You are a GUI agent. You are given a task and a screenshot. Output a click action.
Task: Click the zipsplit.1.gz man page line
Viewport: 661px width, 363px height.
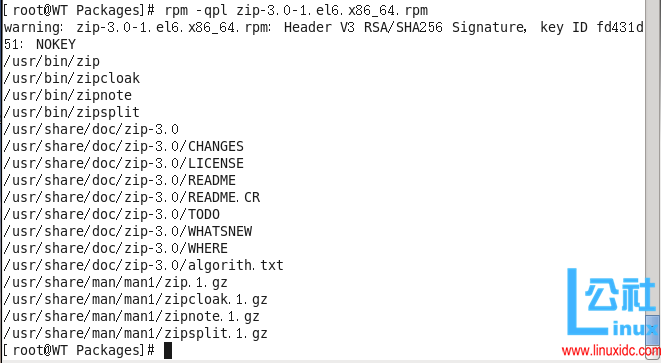136,333
